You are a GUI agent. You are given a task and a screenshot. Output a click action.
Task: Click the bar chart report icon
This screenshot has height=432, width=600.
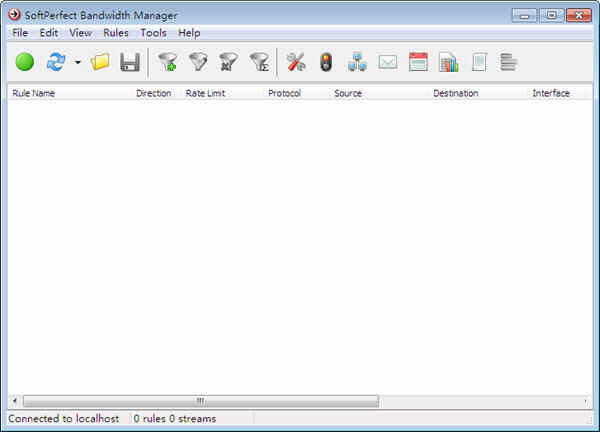pos(449,62)
